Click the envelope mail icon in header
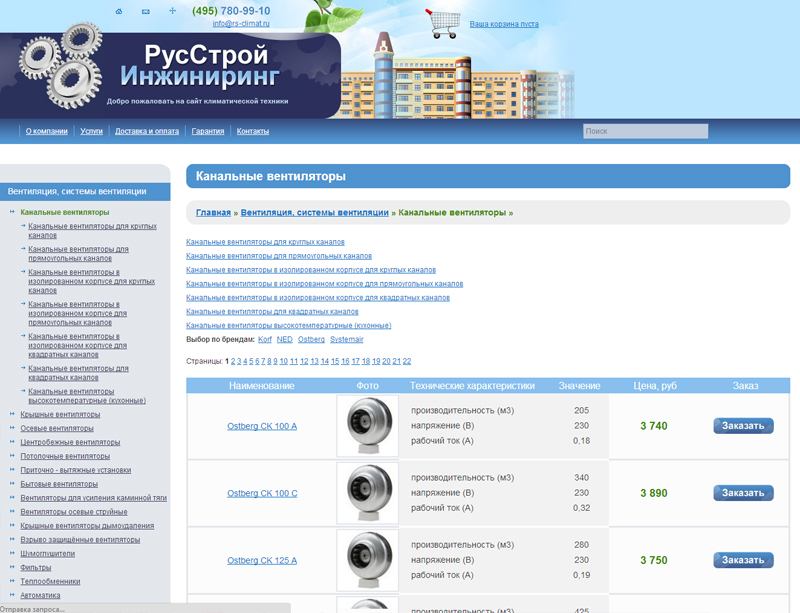This screenshot has height=613, width=800. pos(146,11)
